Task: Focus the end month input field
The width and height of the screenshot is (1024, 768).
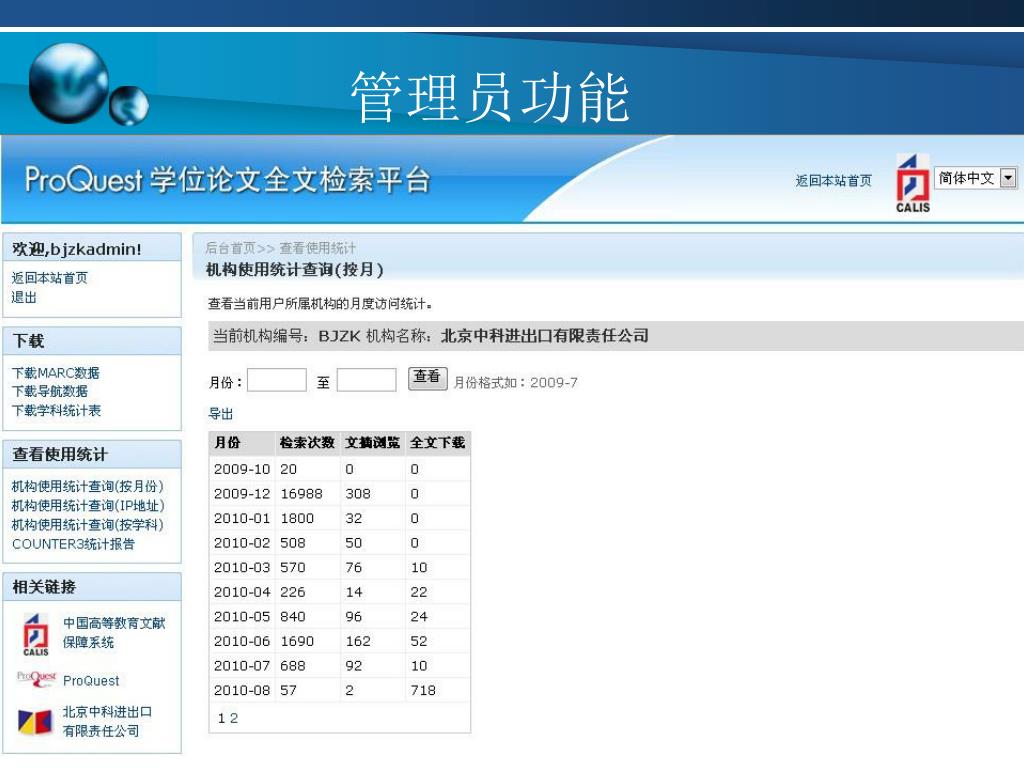Action: click(x=366, y=380)
